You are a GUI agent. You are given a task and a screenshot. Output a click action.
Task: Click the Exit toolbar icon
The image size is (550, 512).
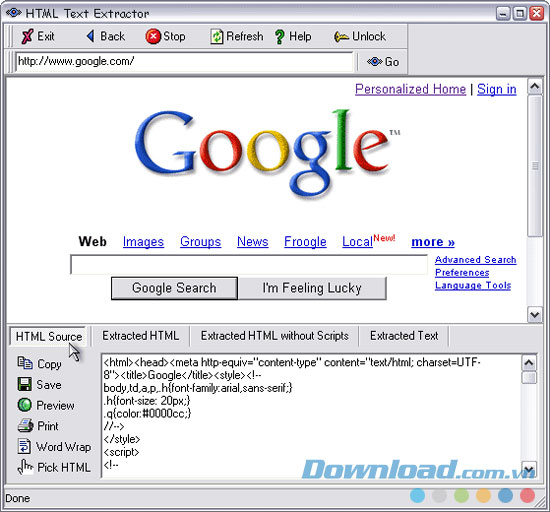click(27, 36)
